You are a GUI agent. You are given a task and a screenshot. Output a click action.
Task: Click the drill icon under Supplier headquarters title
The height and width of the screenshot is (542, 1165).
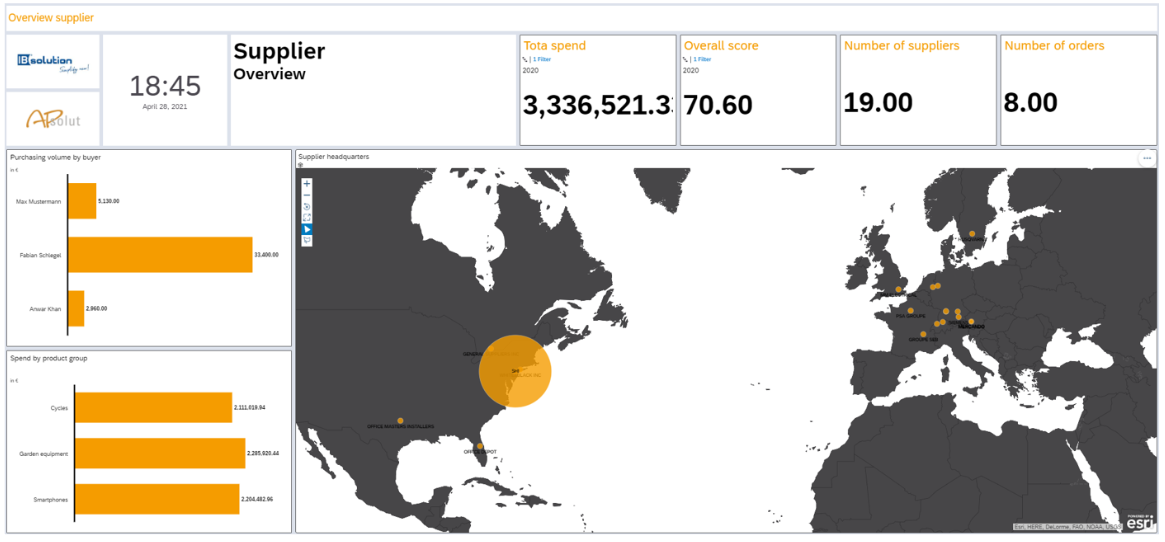pyautogui.click(x=301, y=166)
